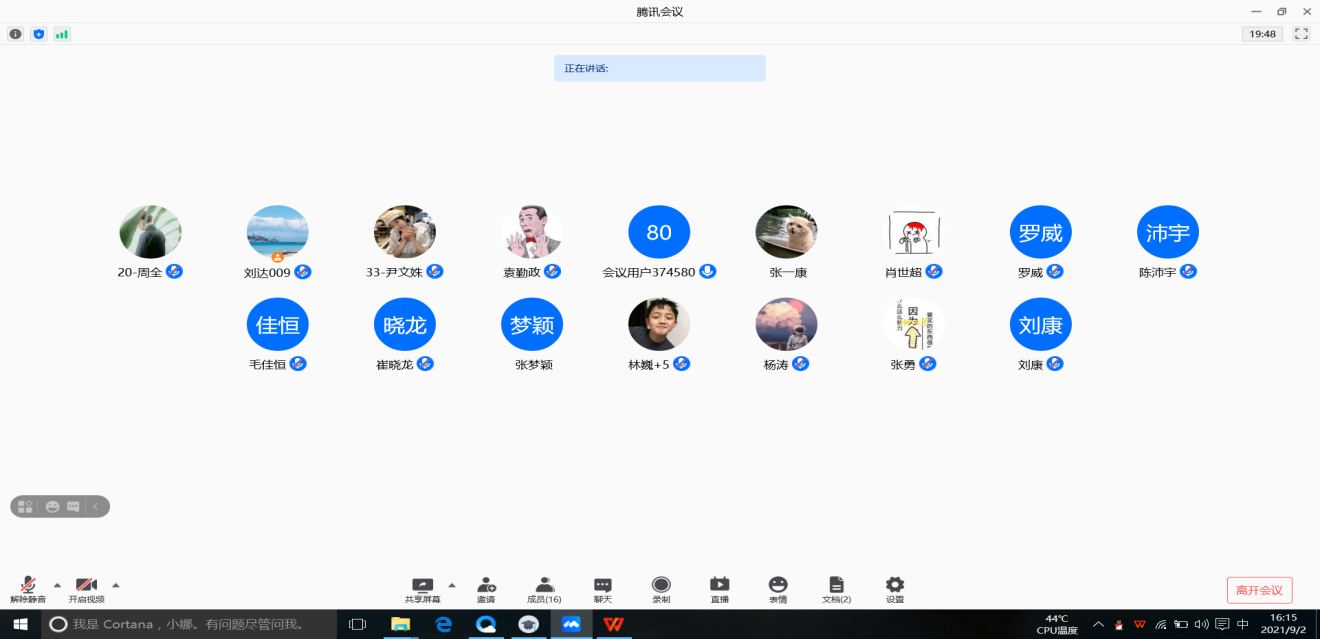Viewport: 1320px width, 639px height.
Task: Expand the arrow next to 共享屏幕
Action: point(452,585)
